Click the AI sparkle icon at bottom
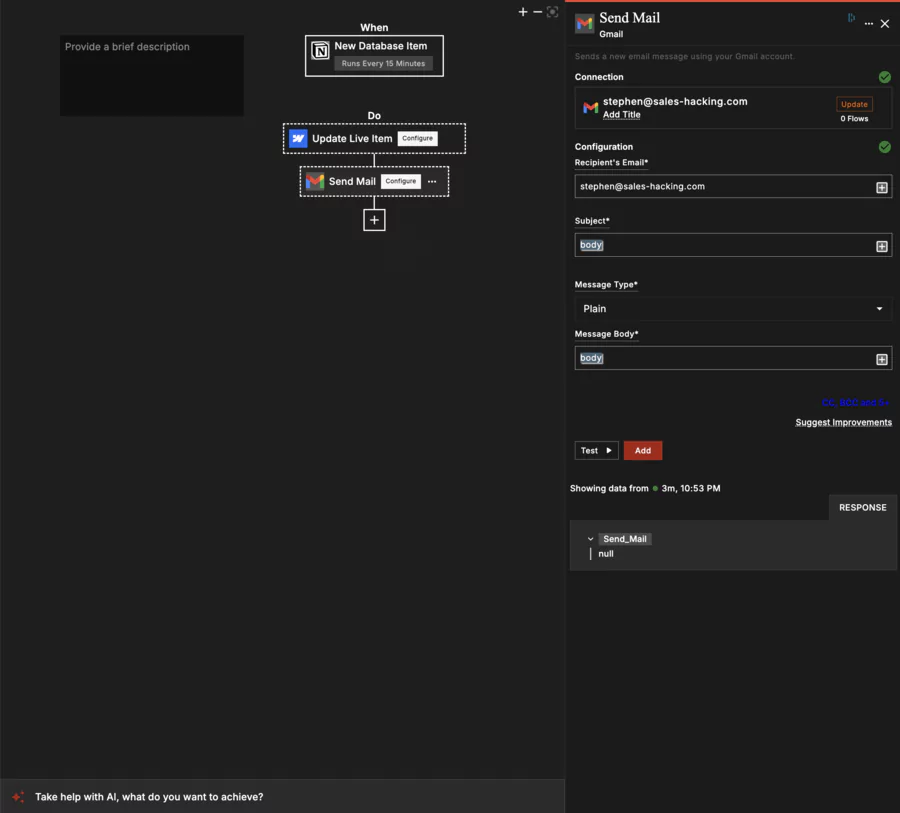 click(x=18, y=797)
